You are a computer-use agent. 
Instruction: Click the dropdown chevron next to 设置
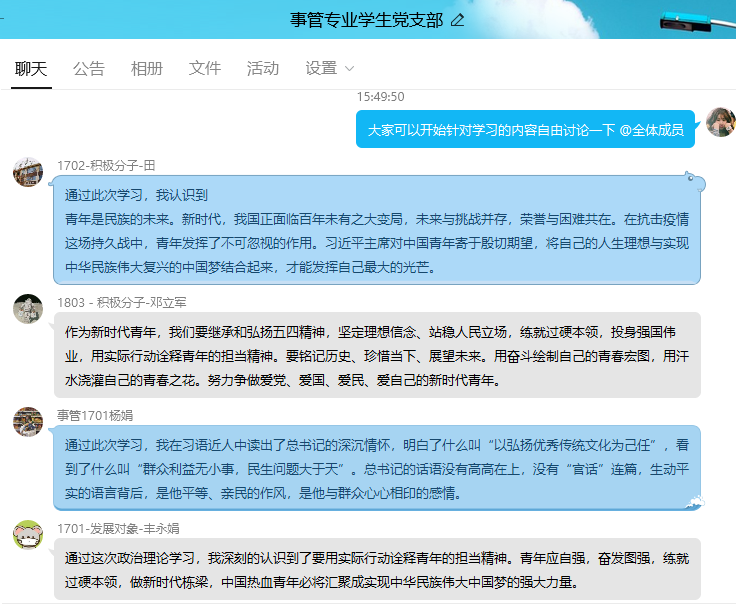tap(349, 69)
